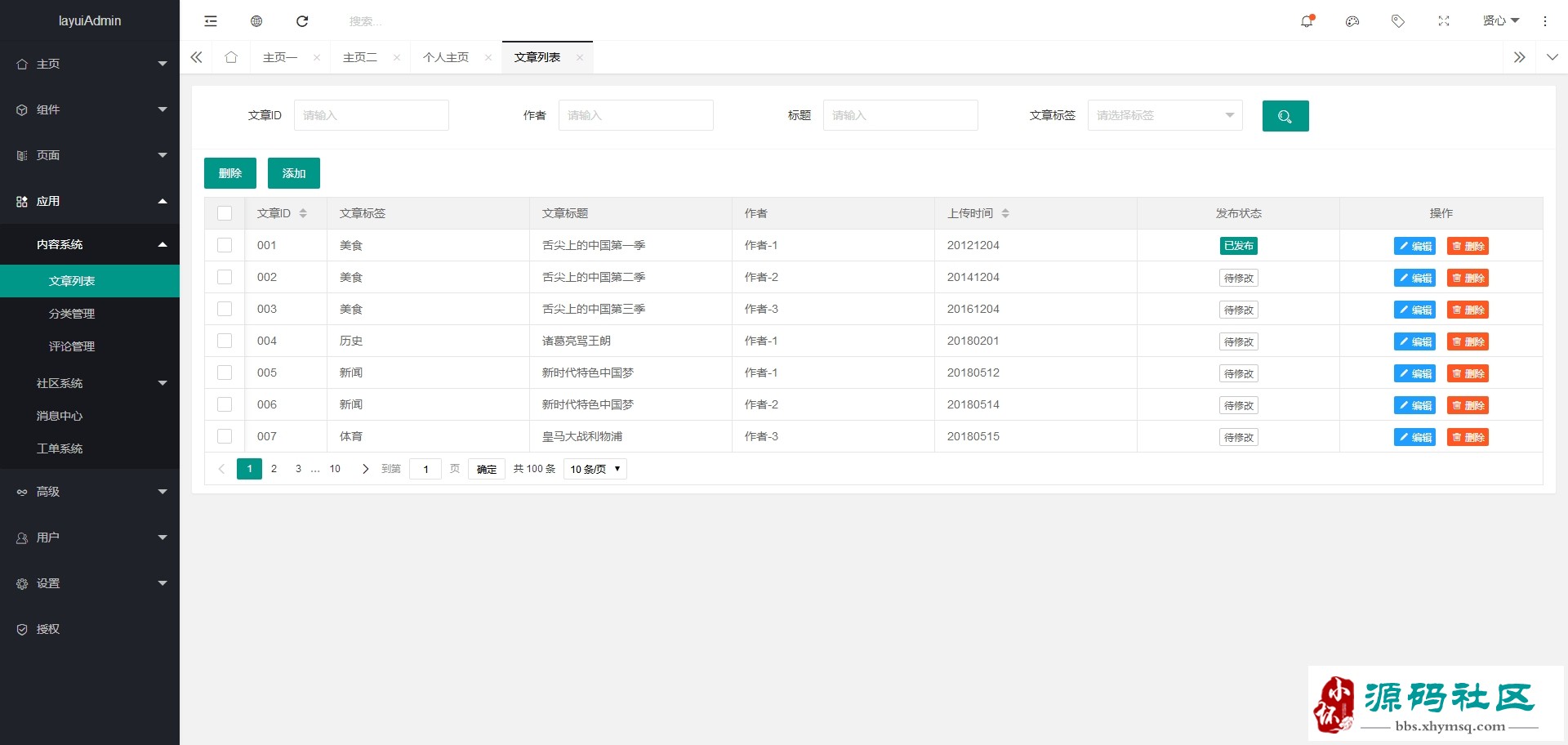Go to page 2 in pagination

click(274, 469)
